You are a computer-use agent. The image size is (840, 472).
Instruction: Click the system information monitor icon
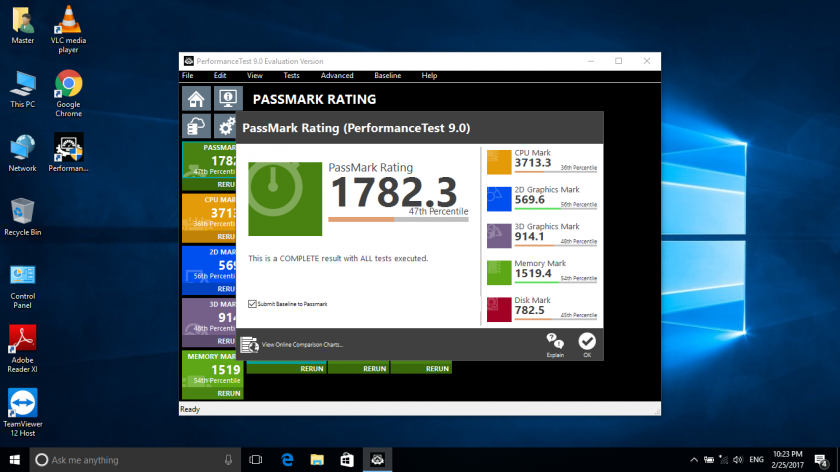click(x=226, y=98)
